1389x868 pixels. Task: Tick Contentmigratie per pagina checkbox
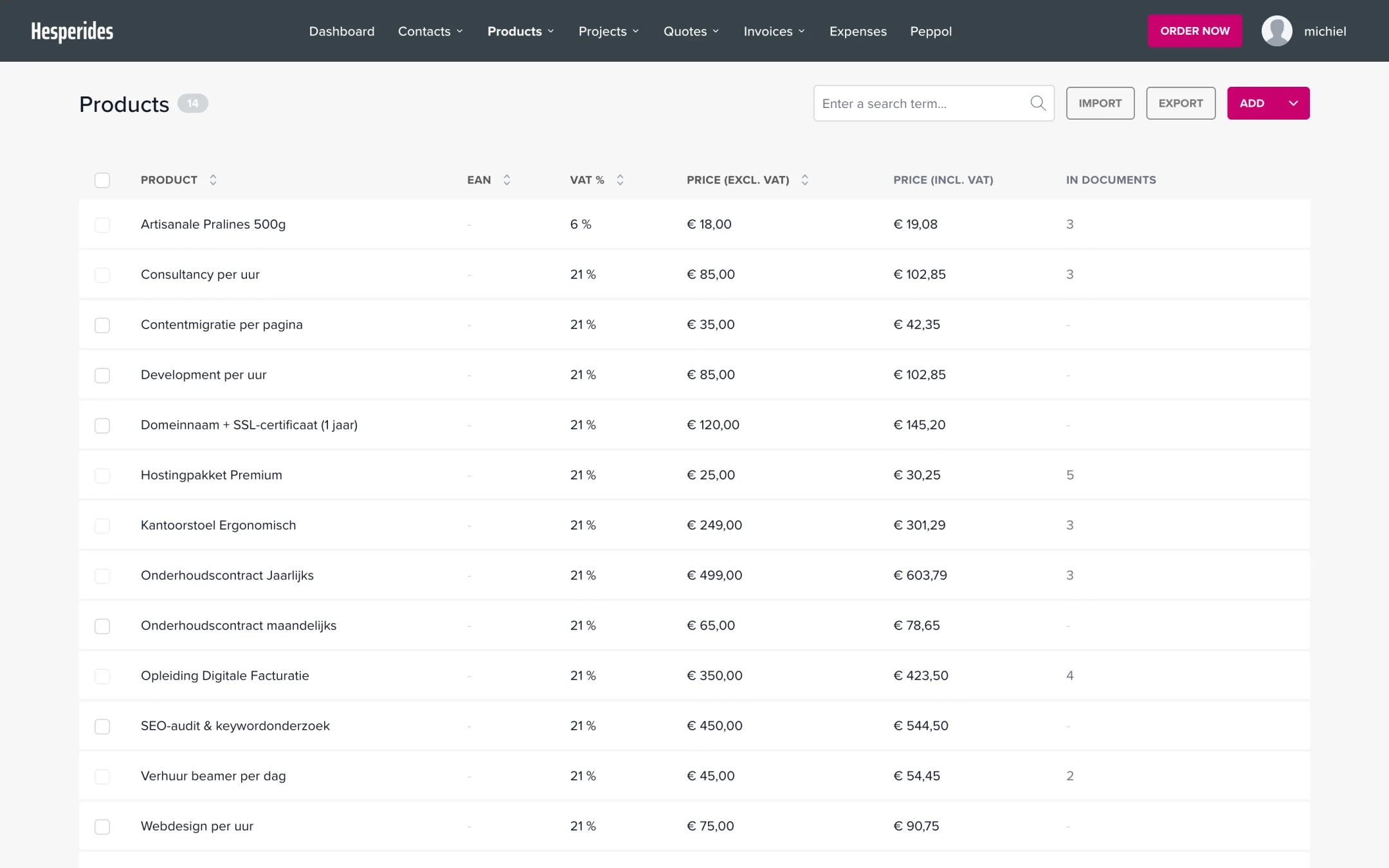[x=102, y=325]
